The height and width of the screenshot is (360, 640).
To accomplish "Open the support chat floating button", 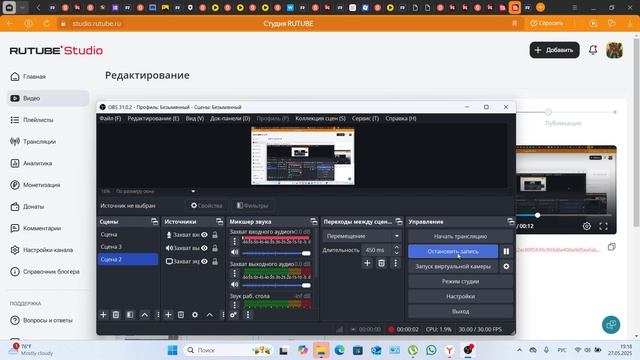I will click(611, 324).
